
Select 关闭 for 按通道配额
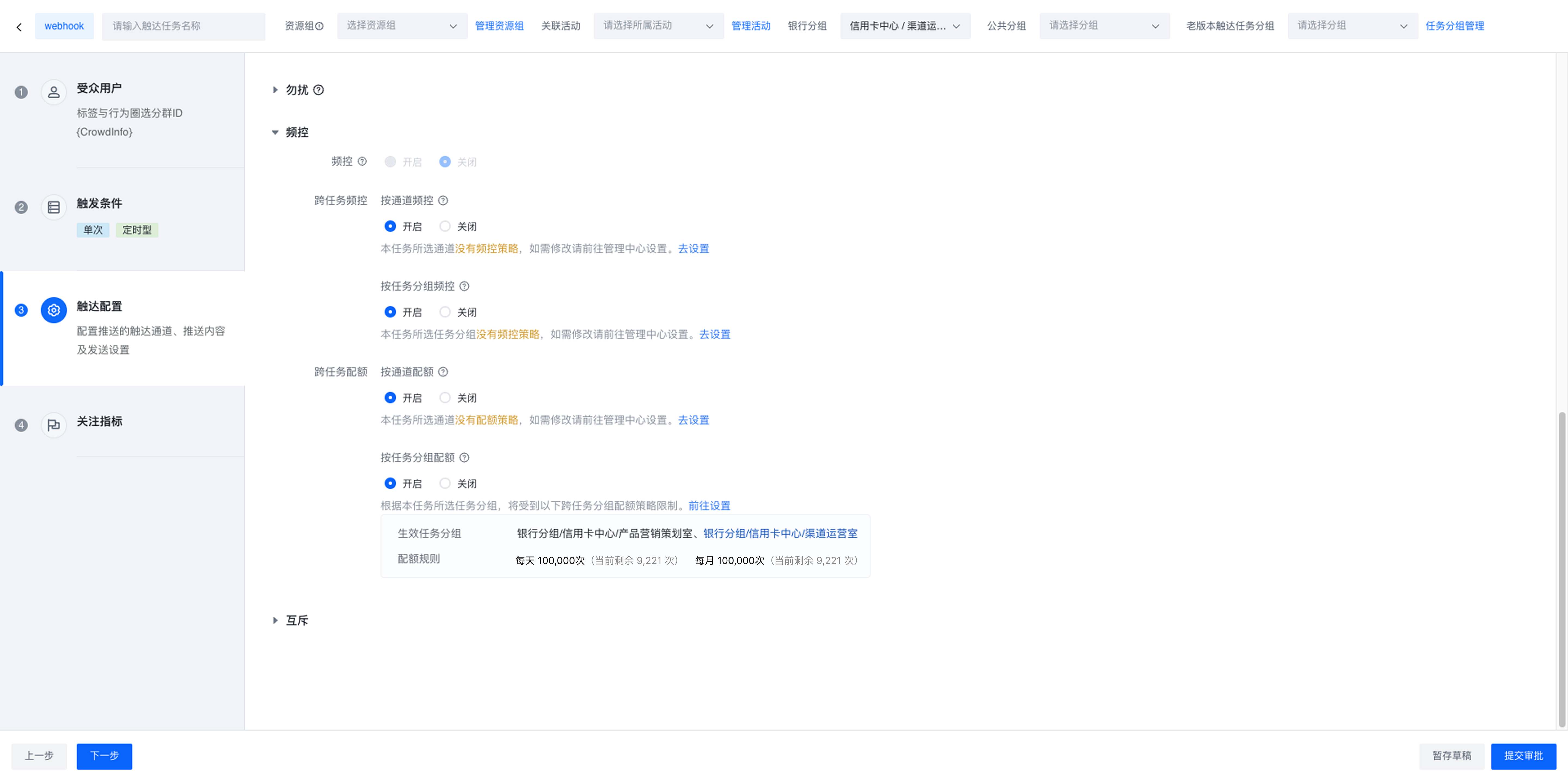(445, 398)
